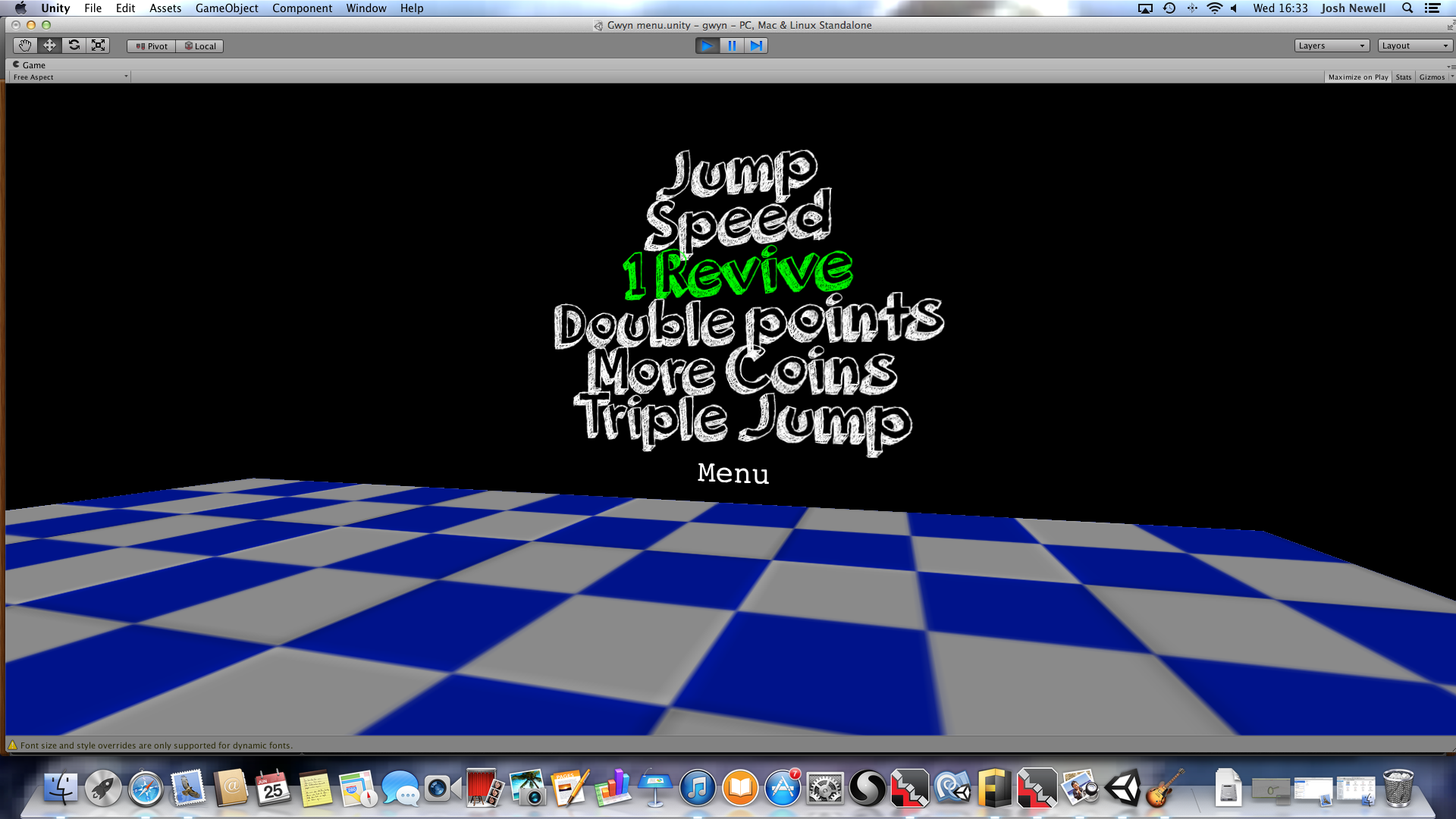Click the green 1 Revive option

737,273
